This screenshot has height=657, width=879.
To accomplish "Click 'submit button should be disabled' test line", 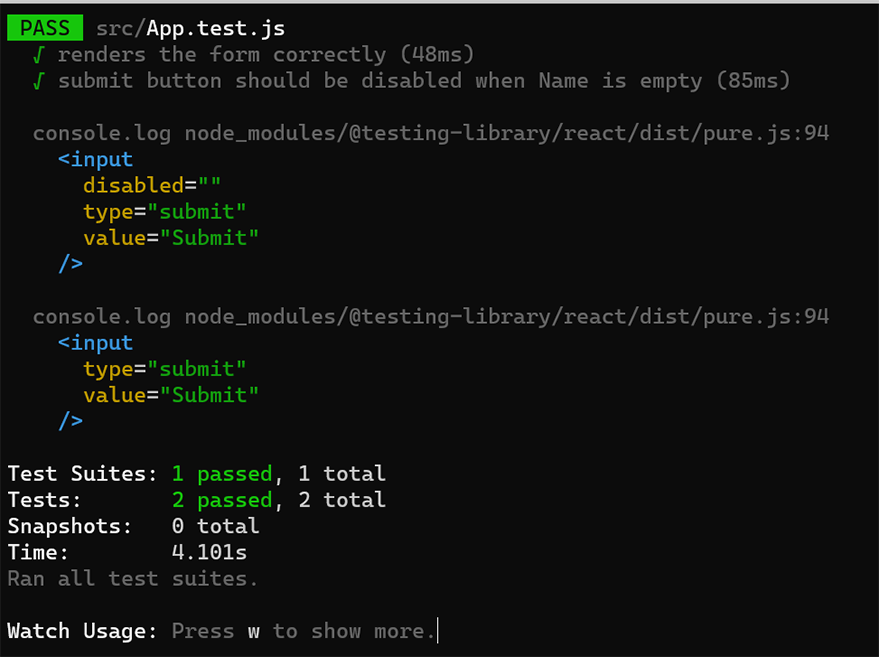I will (x=424, y=81).
